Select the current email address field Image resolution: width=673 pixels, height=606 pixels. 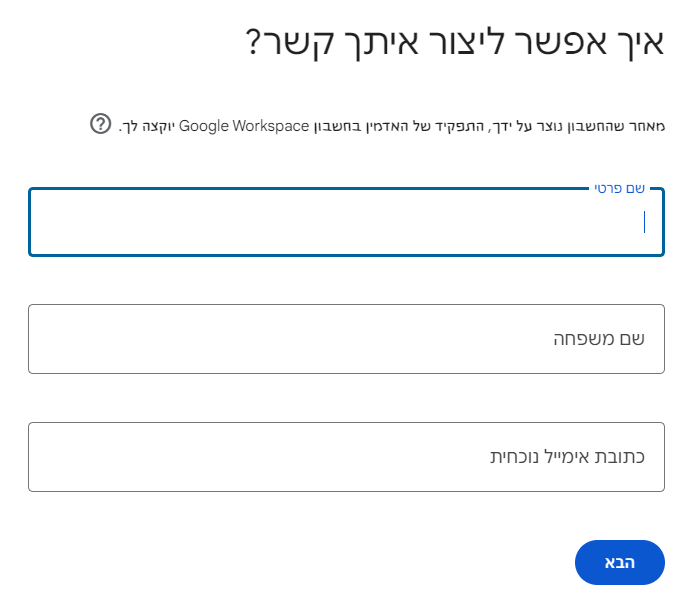coord(346,457)
